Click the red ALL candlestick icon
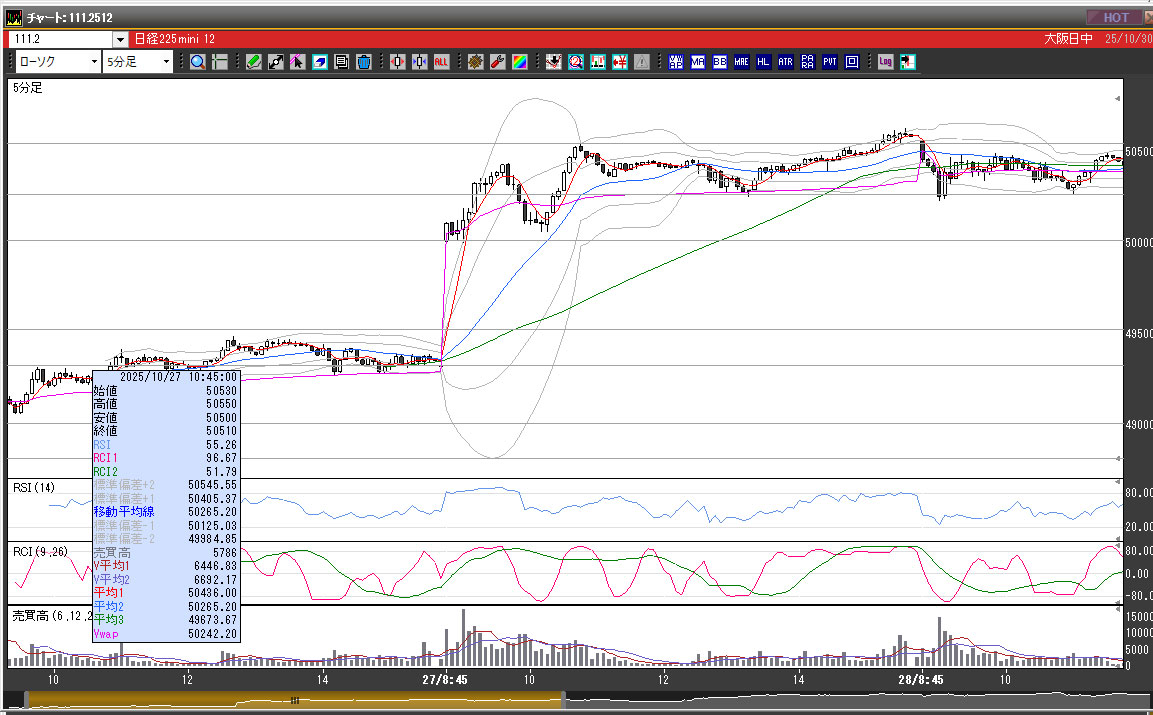 coord(441,62)
